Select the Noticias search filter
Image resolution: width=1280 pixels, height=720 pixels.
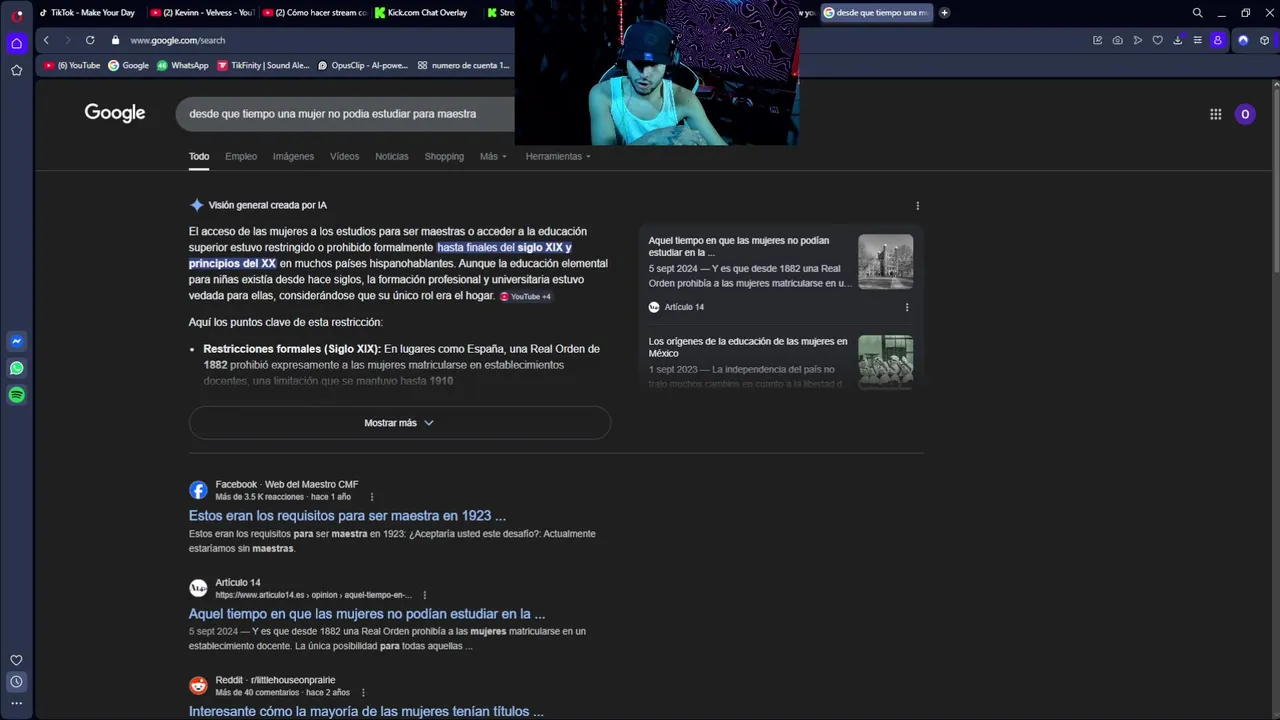pyautogui.click(x=392, y=156)
